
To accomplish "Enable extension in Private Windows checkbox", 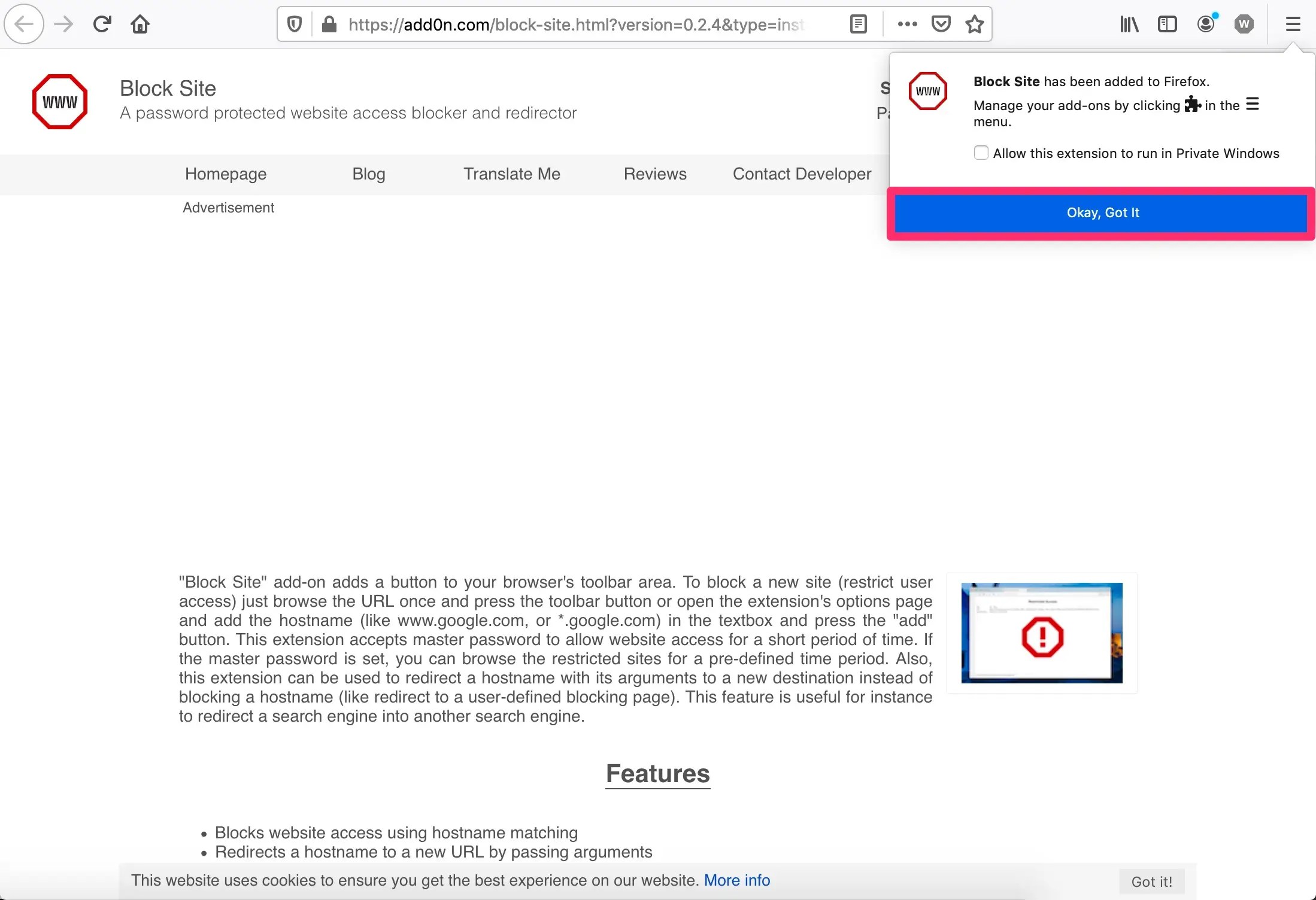I will tap(981, 153).
